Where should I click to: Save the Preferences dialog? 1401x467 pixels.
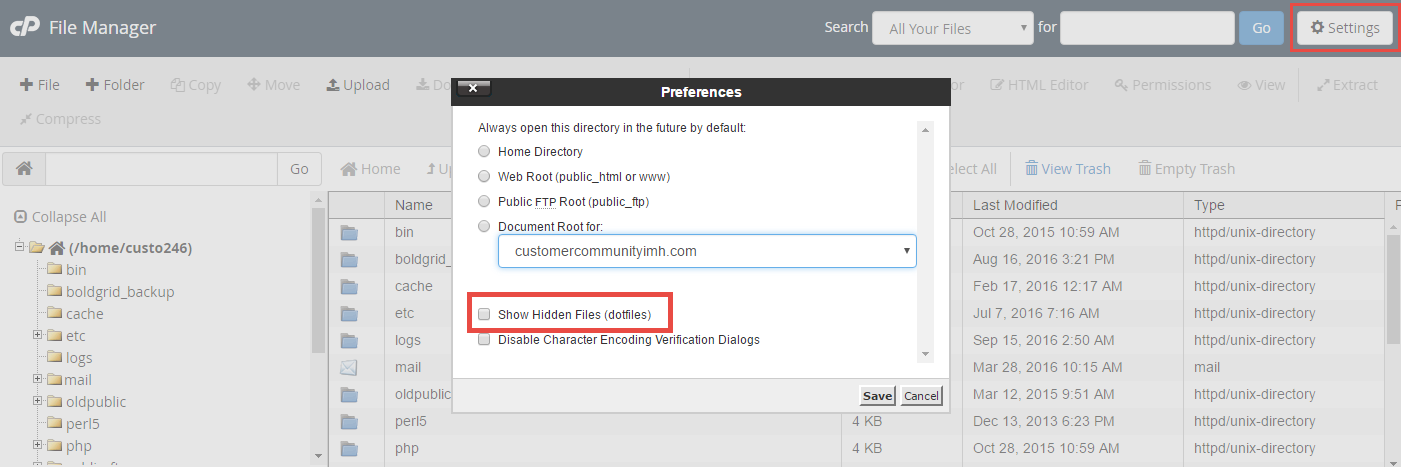coord(877,396)
